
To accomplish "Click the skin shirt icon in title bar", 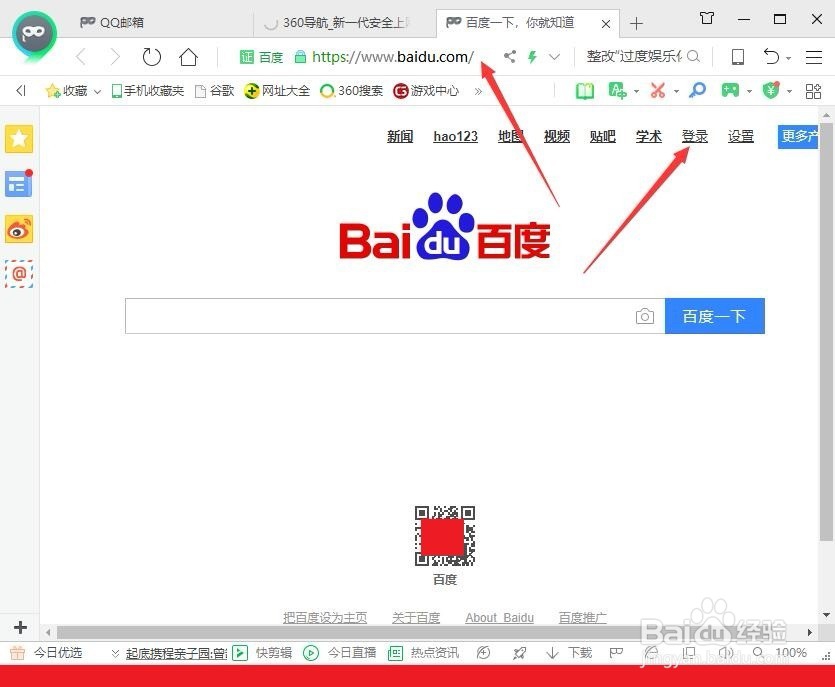I will click(707, 19).
